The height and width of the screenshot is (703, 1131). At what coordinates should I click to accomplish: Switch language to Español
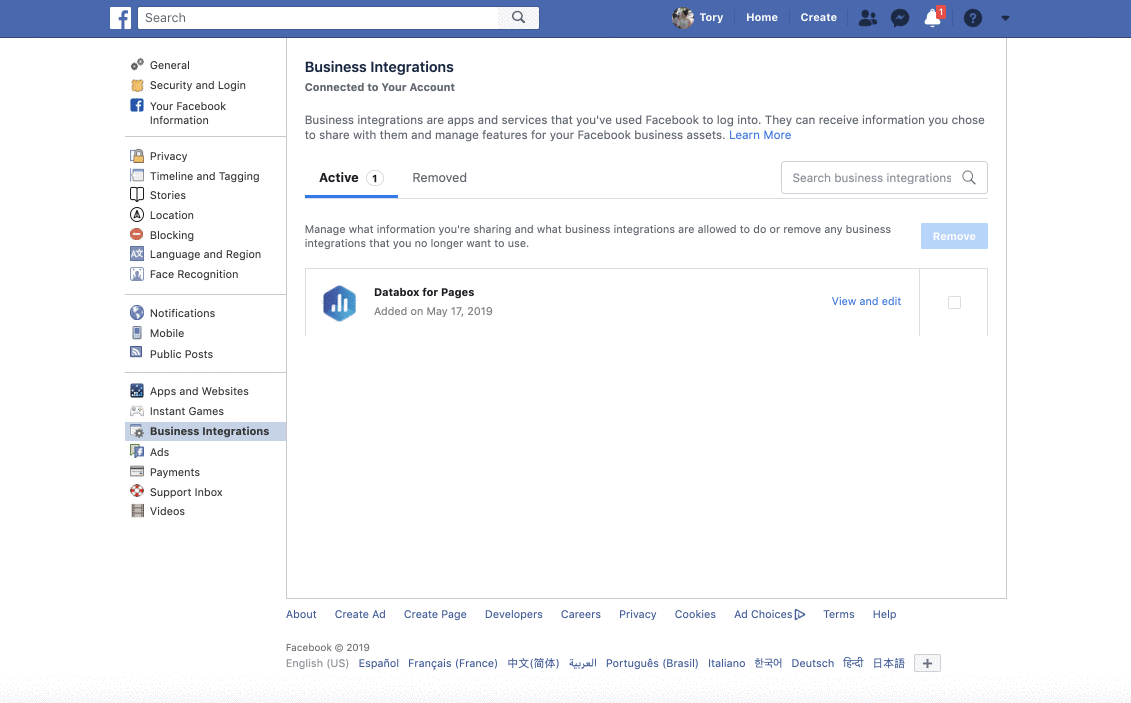[379, 663]
